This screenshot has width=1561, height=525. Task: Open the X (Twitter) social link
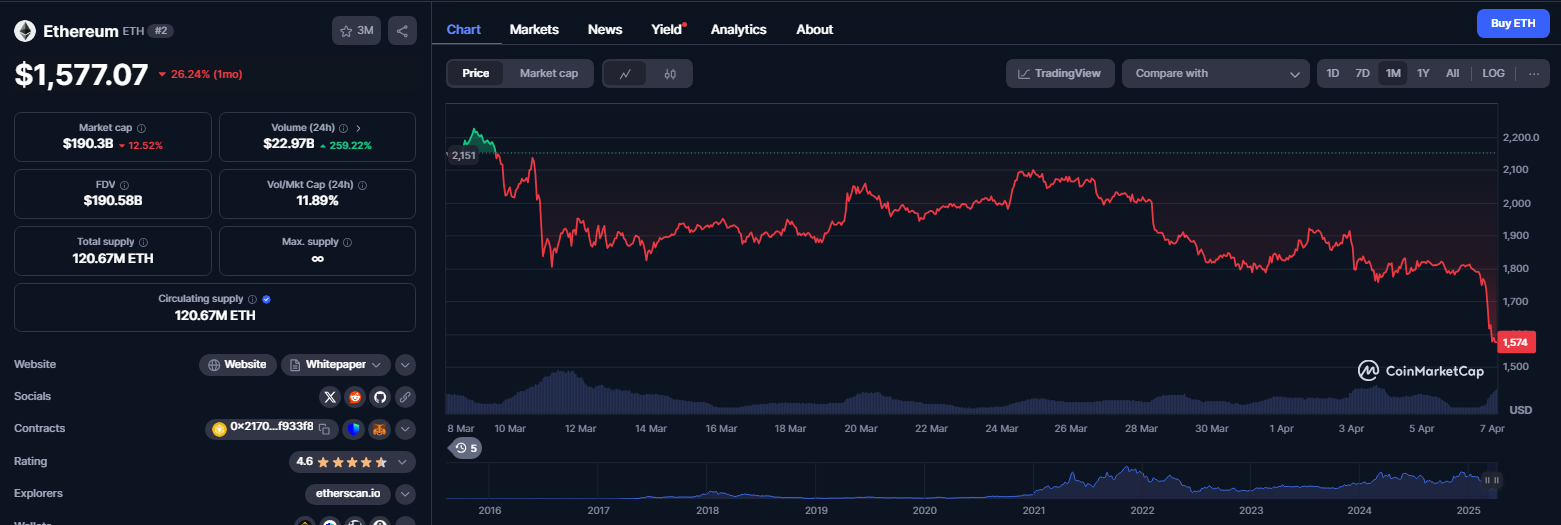[330, 397]
